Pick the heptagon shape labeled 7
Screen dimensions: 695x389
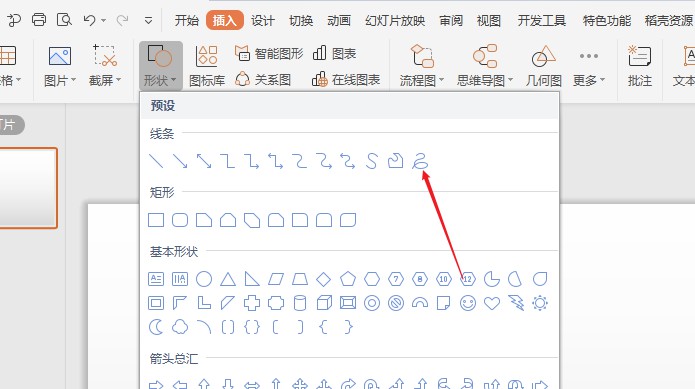click(396, 279)
